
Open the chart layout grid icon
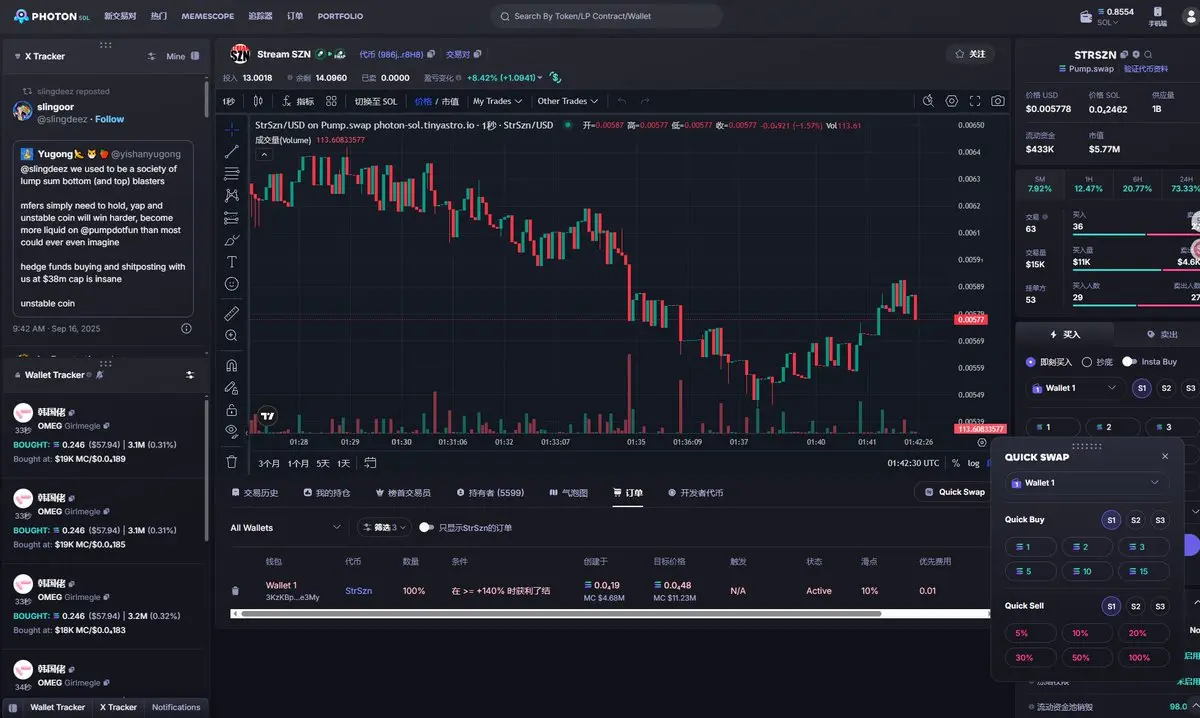332,101
